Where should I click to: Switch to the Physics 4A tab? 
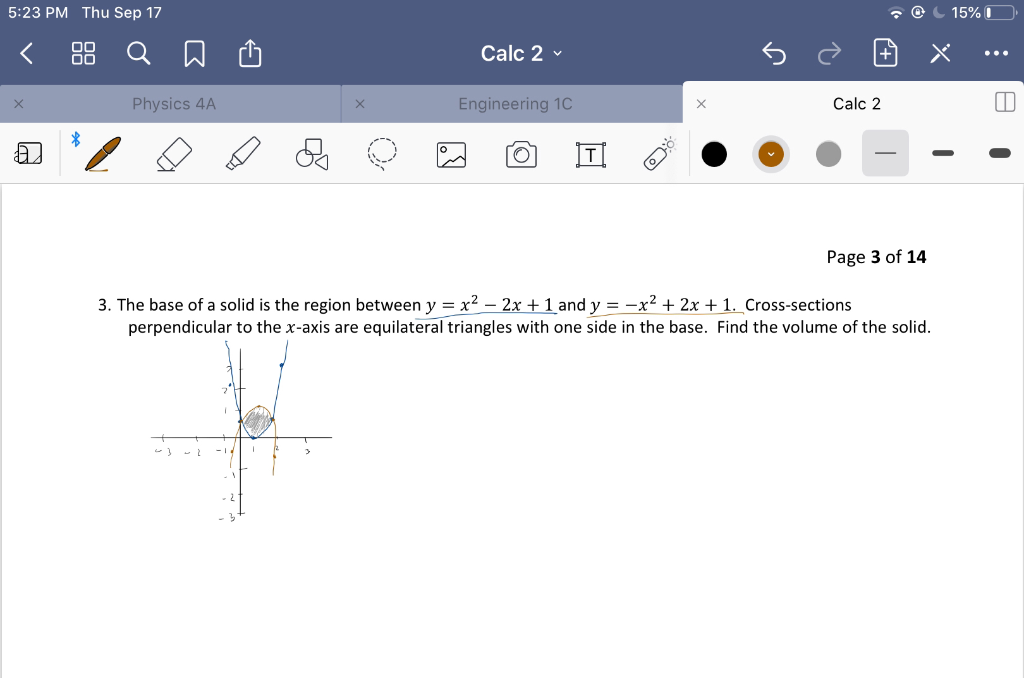172,103
